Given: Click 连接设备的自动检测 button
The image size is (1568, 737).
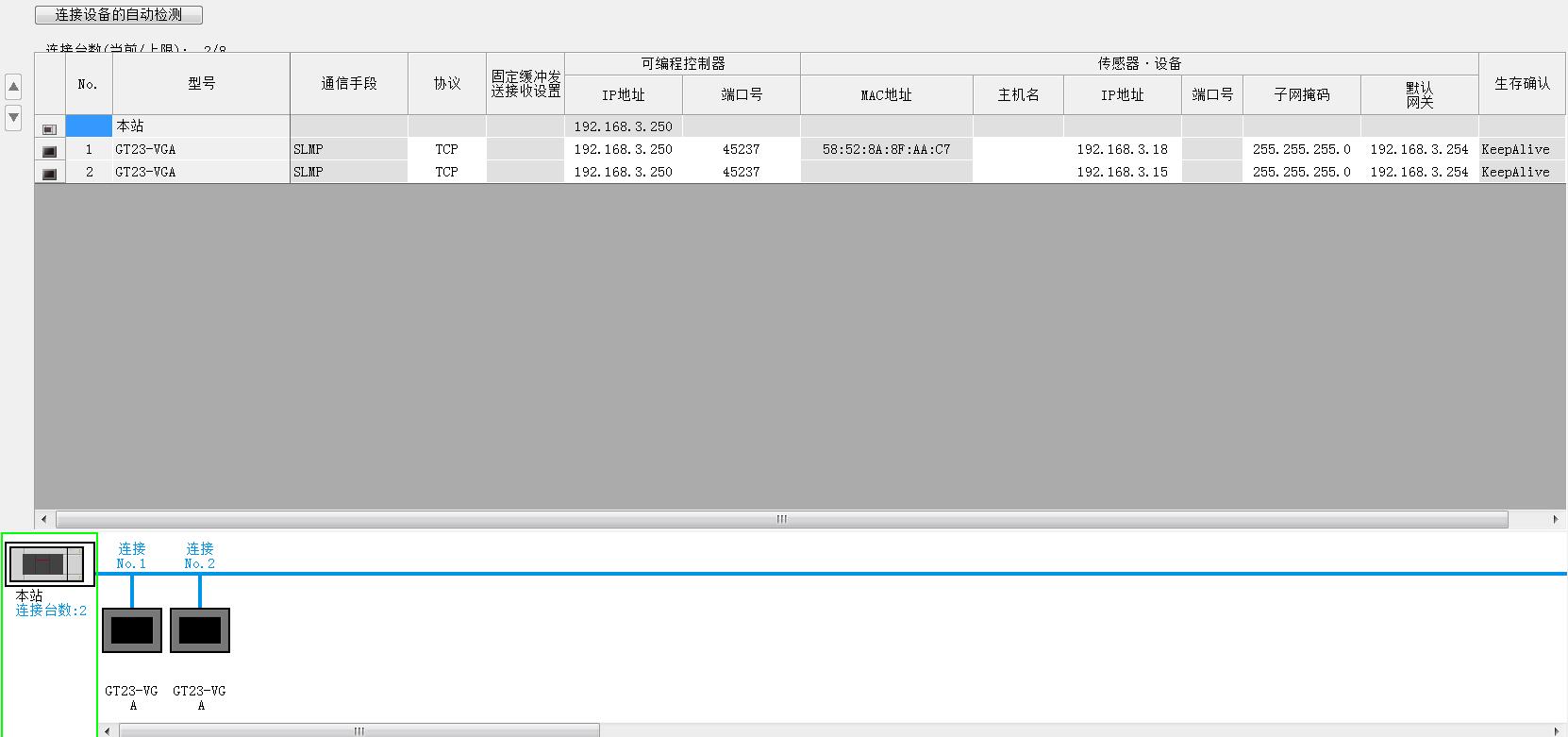Looking at the screenshot, I should pyautogui.click(x=119, y=15).
